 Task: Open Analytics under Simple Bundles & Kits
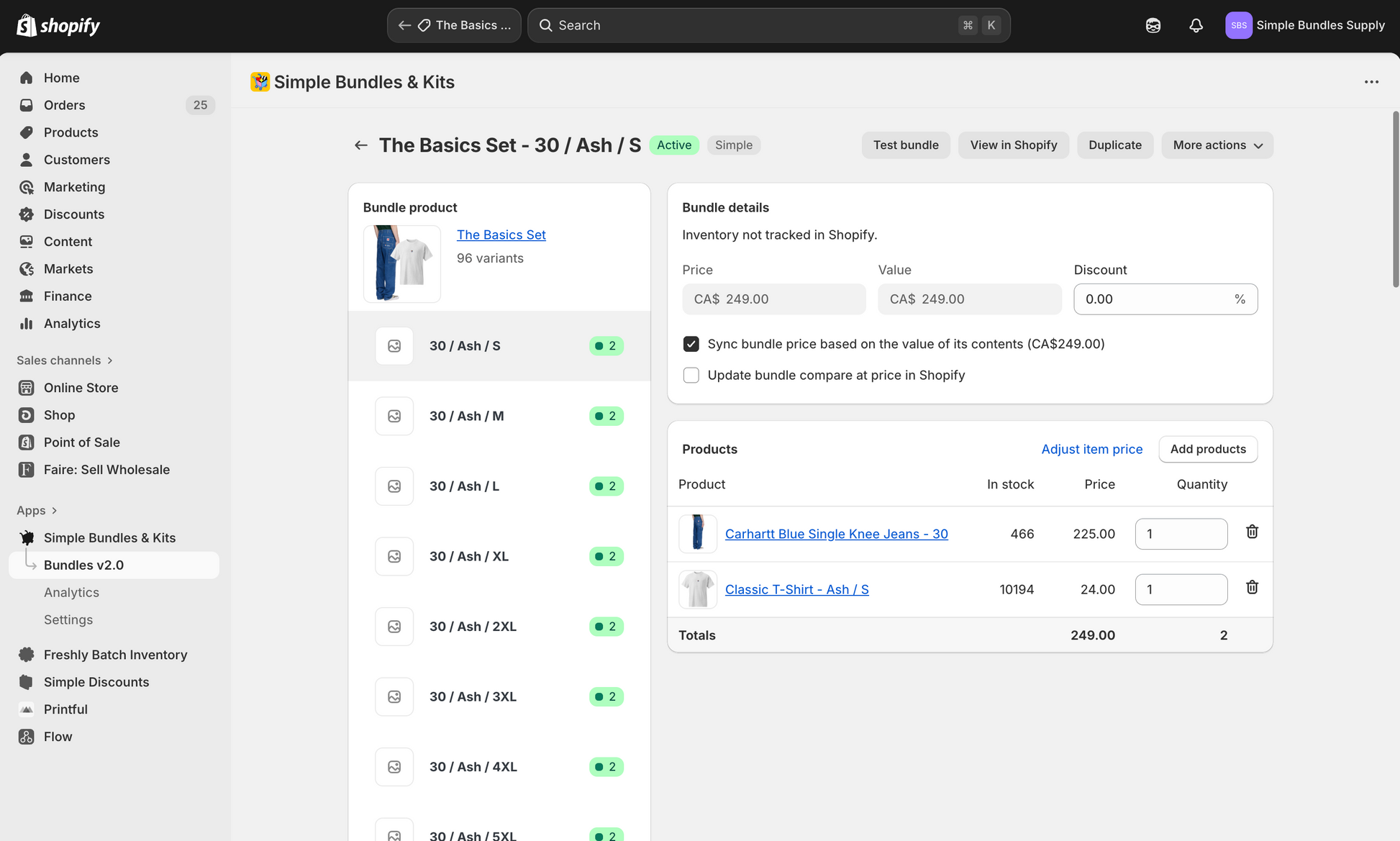[71, 593]
